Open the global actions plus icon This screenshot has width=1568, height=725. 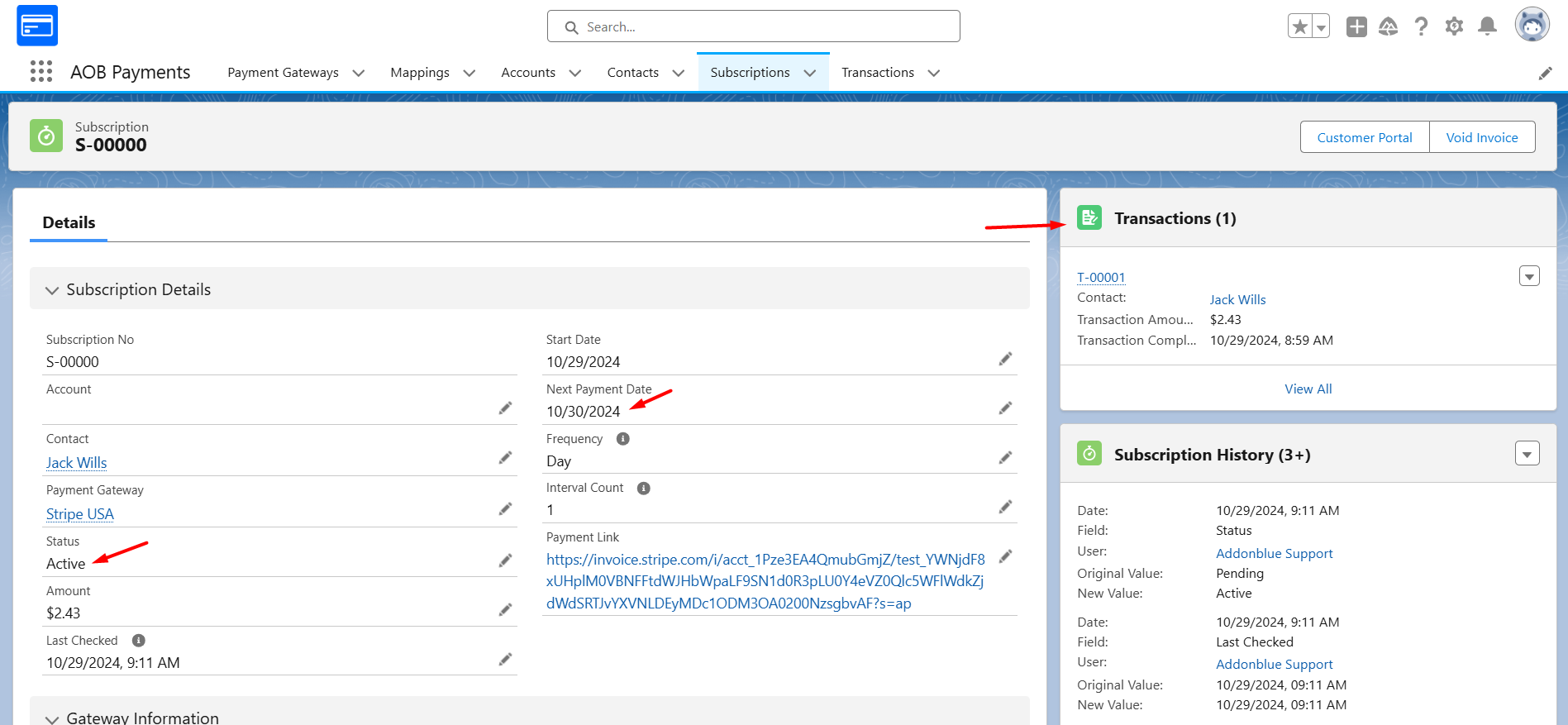click(1356, 26)
